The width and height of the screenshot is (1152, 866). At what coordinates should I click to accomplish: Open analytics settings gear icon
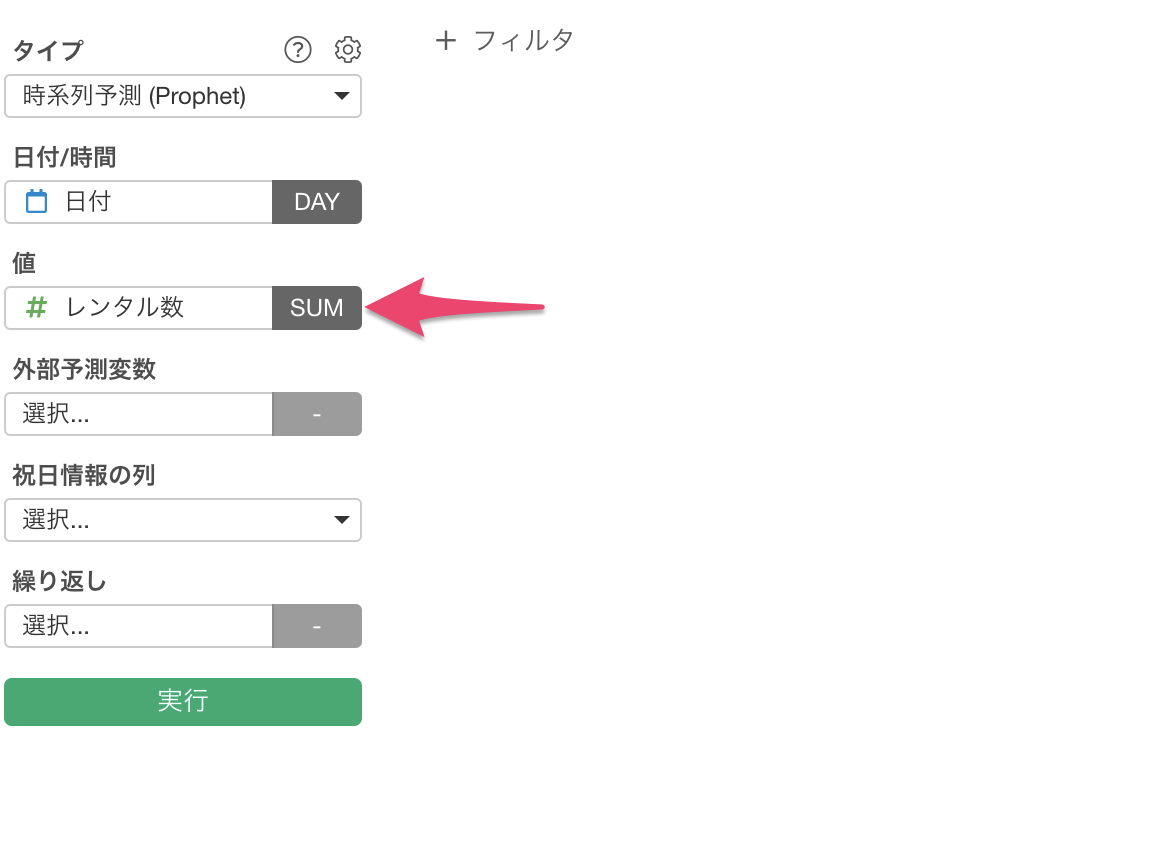point(348,50)
